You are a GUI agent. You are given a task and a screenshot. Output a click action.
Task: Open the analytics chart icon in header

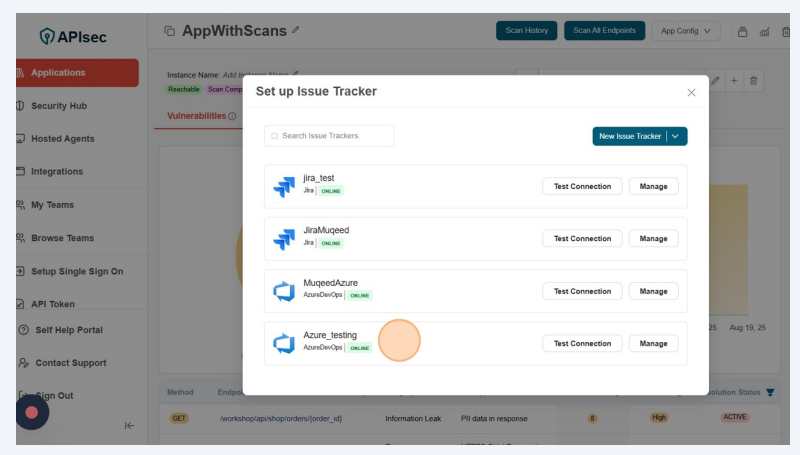tap(764, 31)
